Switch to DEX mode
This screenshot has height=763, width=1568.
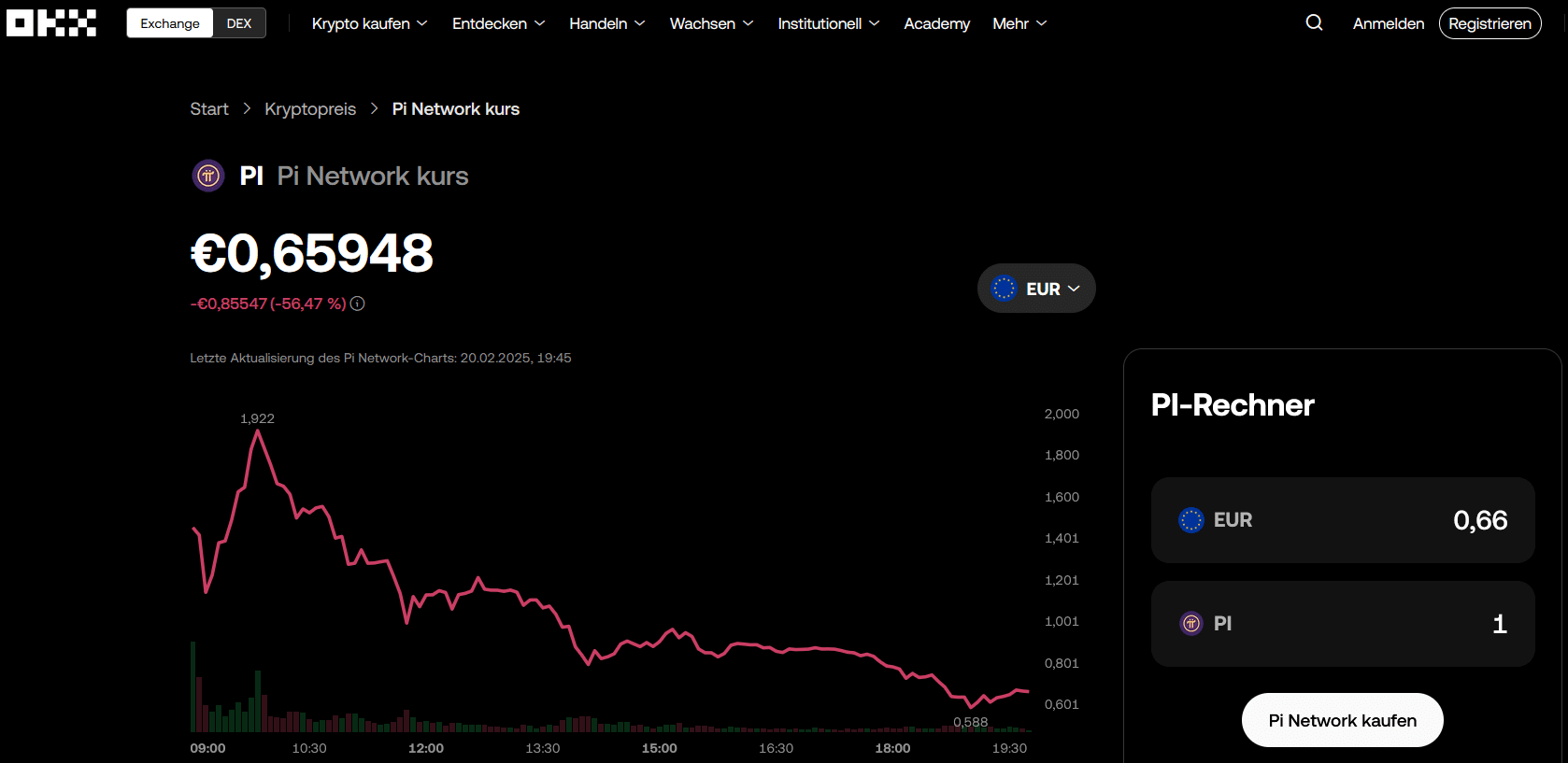[x=239, y=23]
